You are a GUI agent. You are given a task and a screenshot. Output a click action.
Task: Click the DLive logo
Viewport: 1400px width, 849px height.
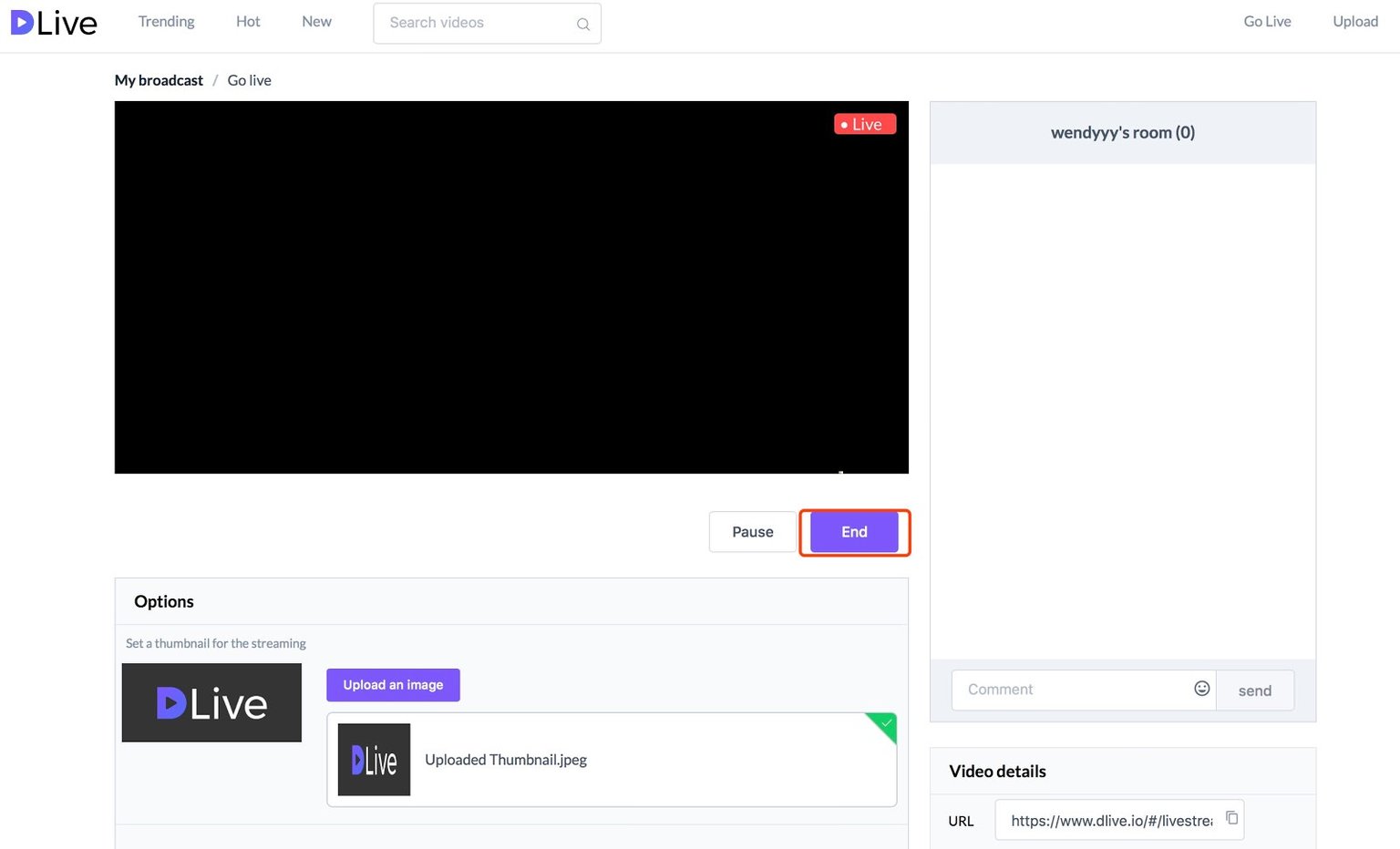click(x=53, y=23)
